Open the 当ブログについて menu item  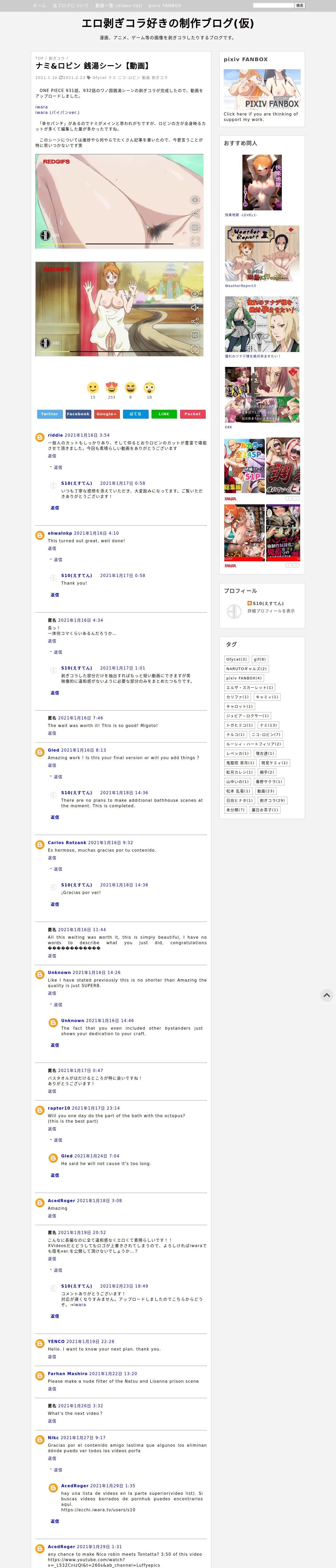point(70,5)
